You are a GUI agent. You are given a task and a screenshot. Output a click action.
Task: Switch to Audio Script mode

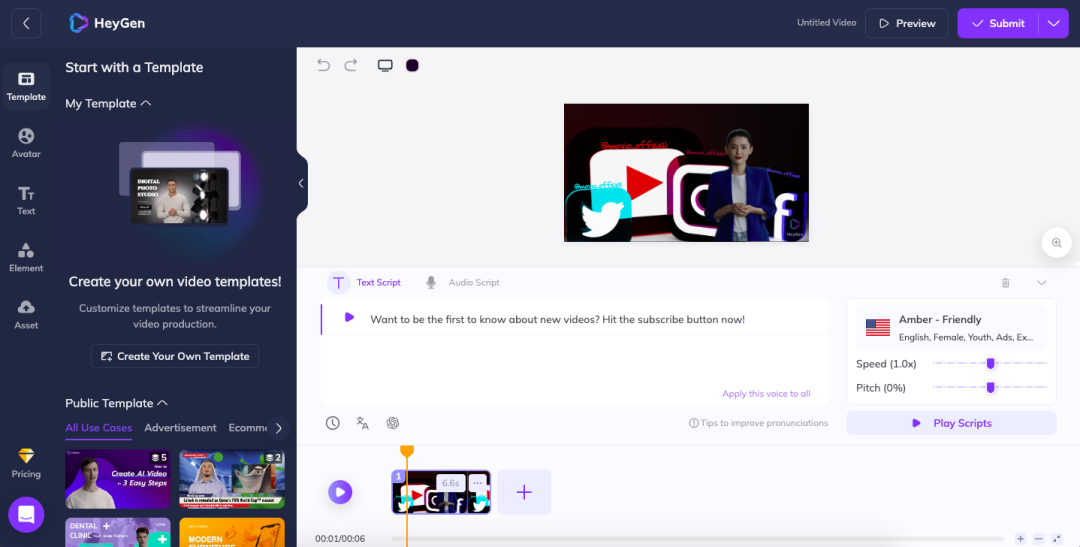click(x=462, y=283)
